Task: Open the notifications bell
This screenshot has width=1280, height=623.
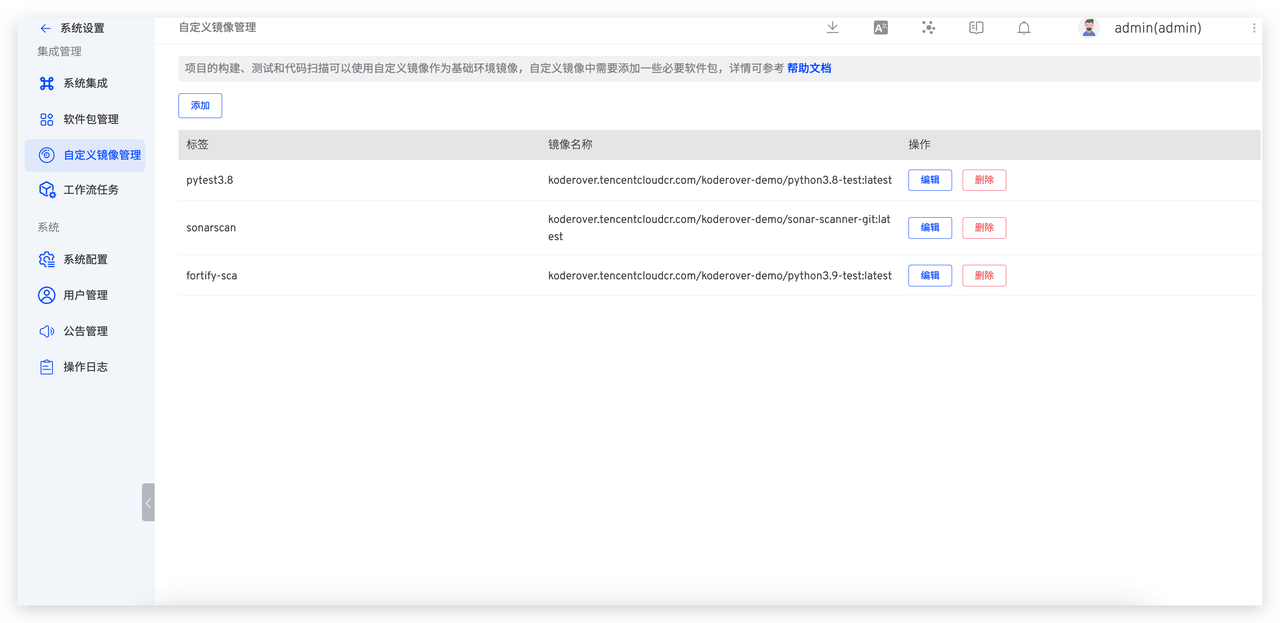Action: click(x=1024, y=29)
